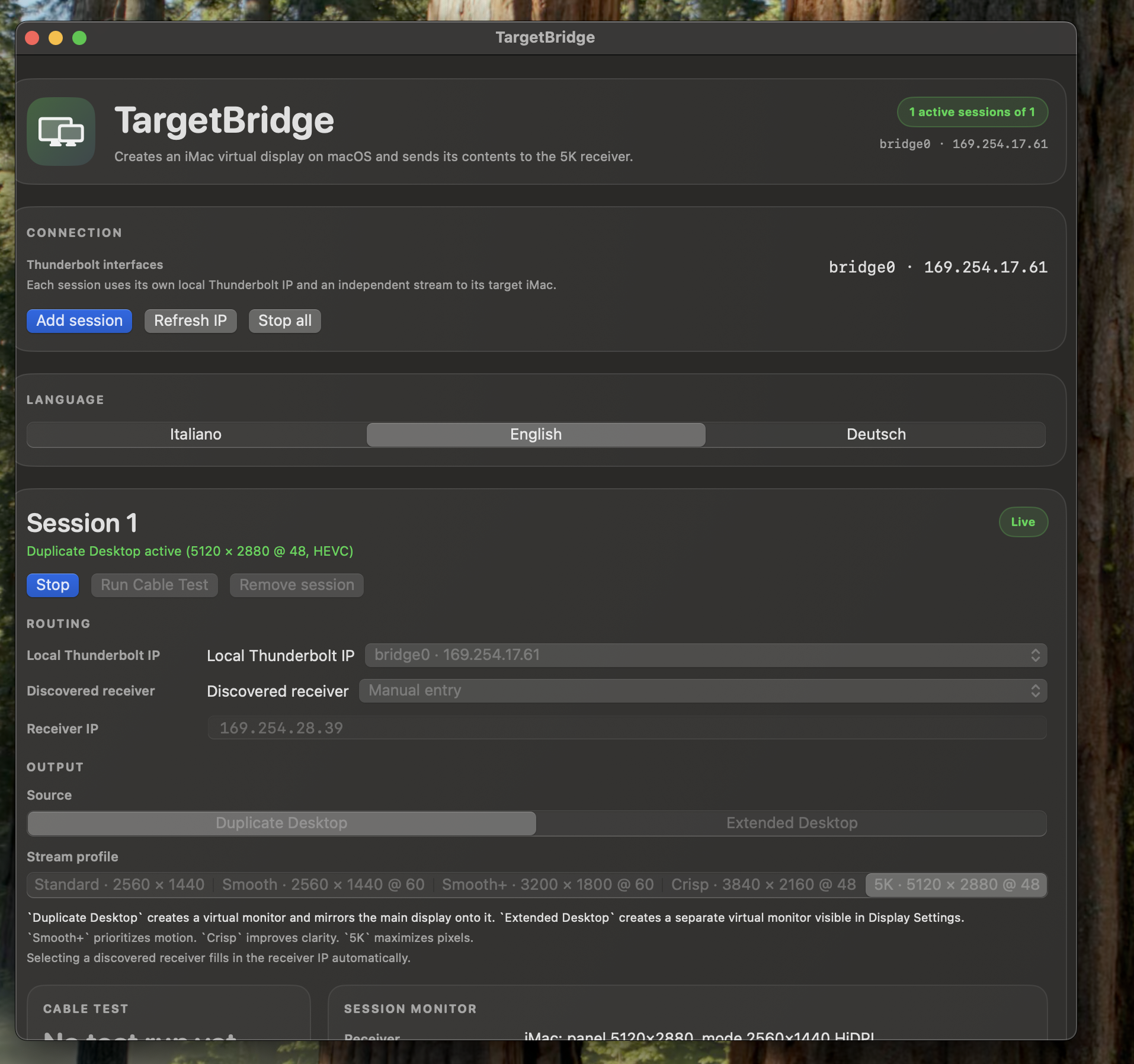Minimize the TargetBridge window

(x=56, y=38)
